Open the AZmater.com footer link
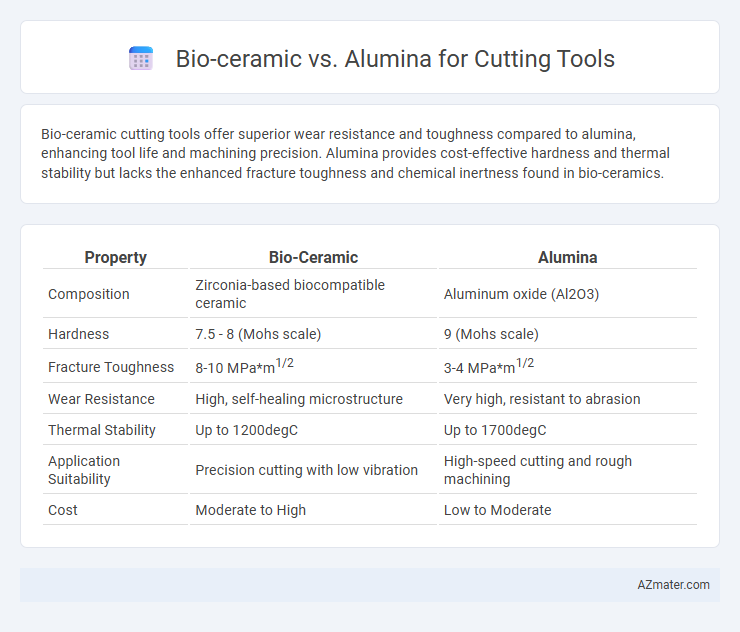 673,585
